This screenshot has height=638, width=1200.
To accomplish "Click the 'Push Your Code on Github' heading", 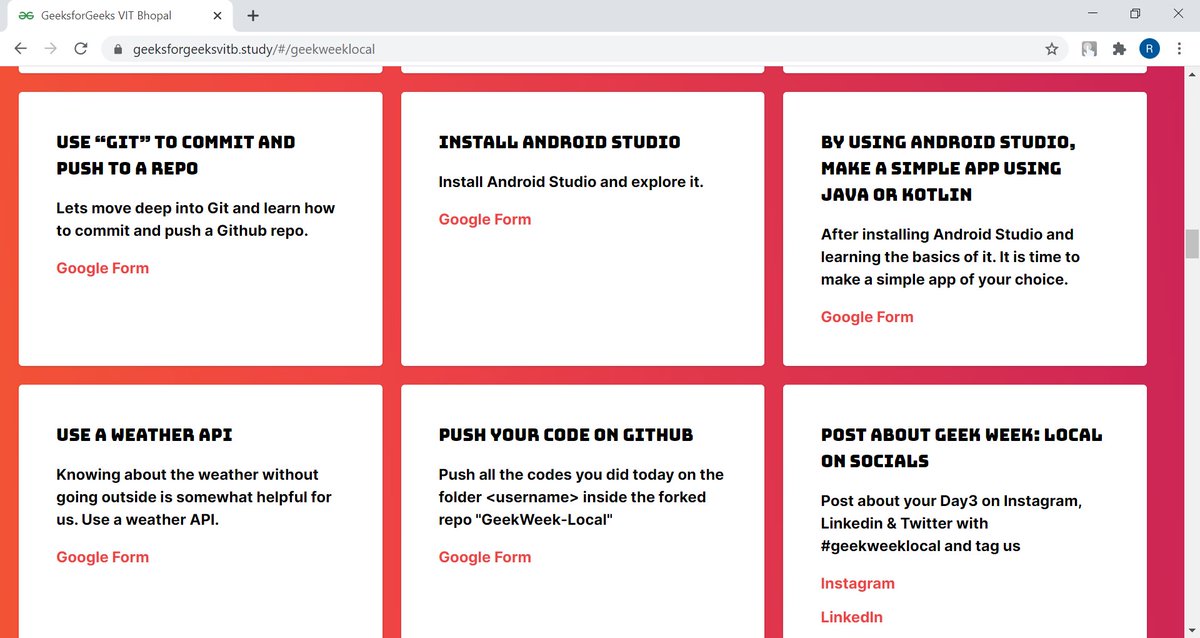I will (x=566, y=435).
